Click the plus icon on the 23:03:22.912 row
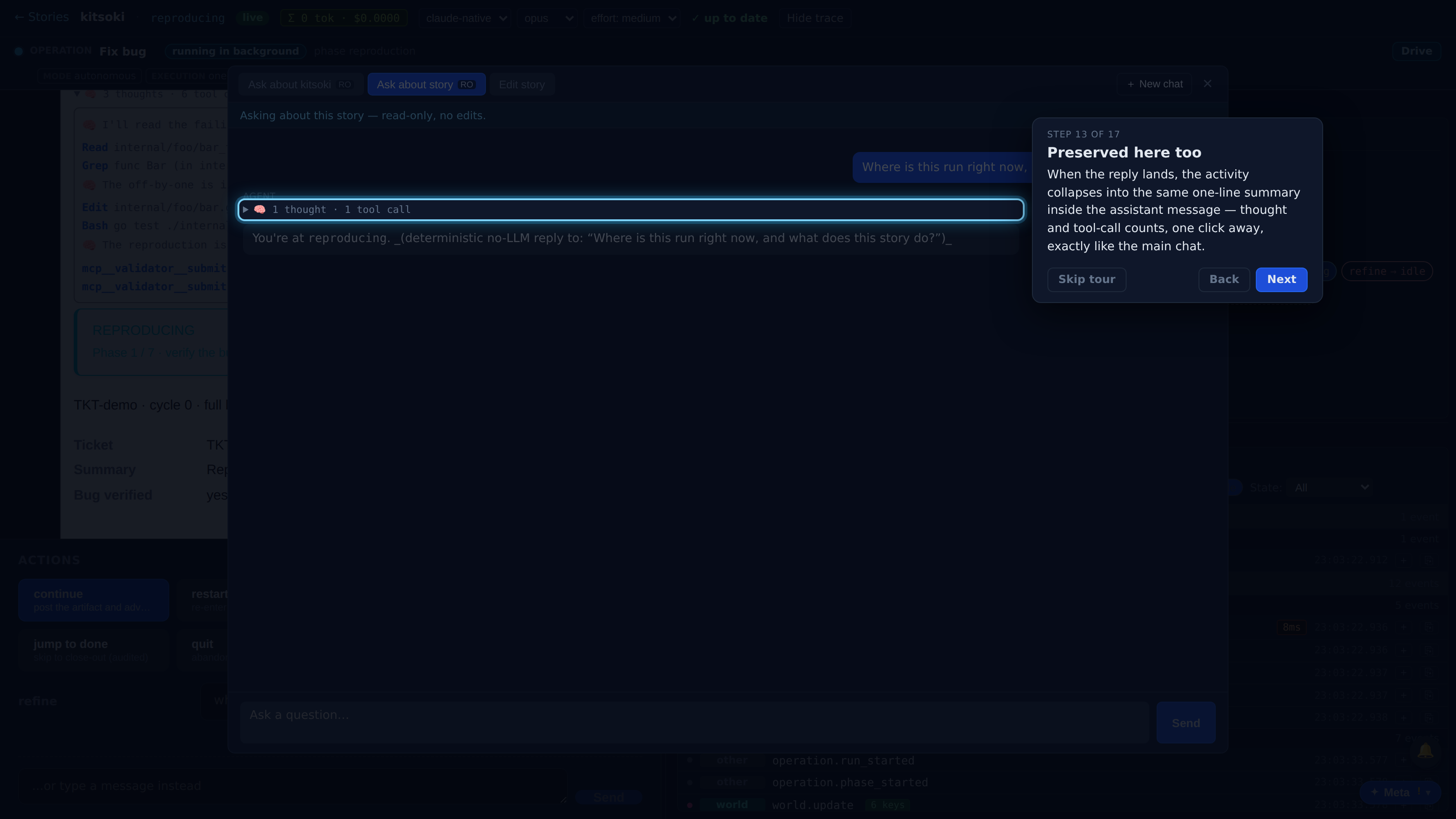Screen dimensions: 1456x819 [1404, 560]
